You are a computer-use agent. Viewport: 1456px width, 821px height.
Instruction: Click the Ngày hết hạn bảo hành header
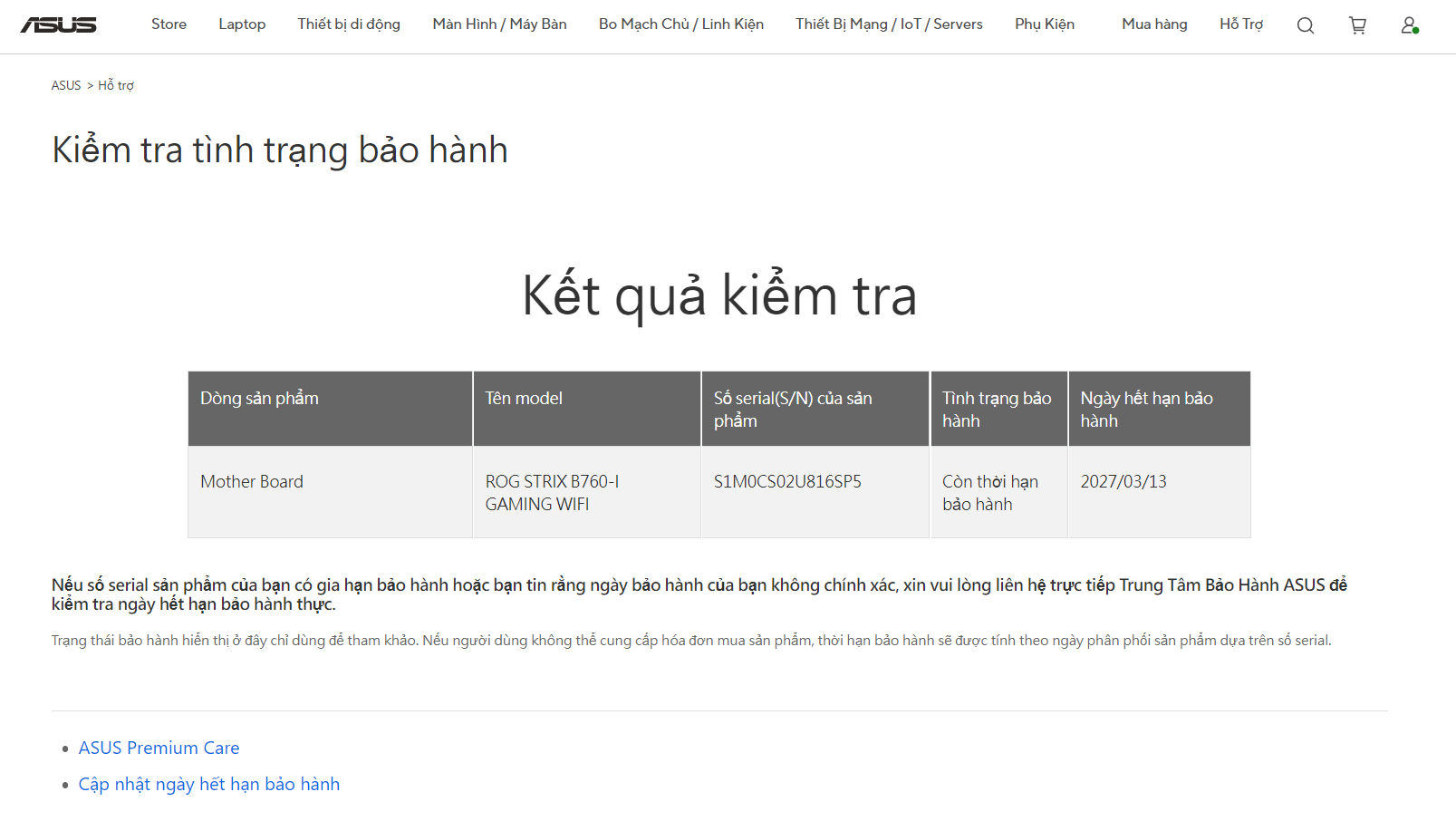click(x=1160, y=409)
